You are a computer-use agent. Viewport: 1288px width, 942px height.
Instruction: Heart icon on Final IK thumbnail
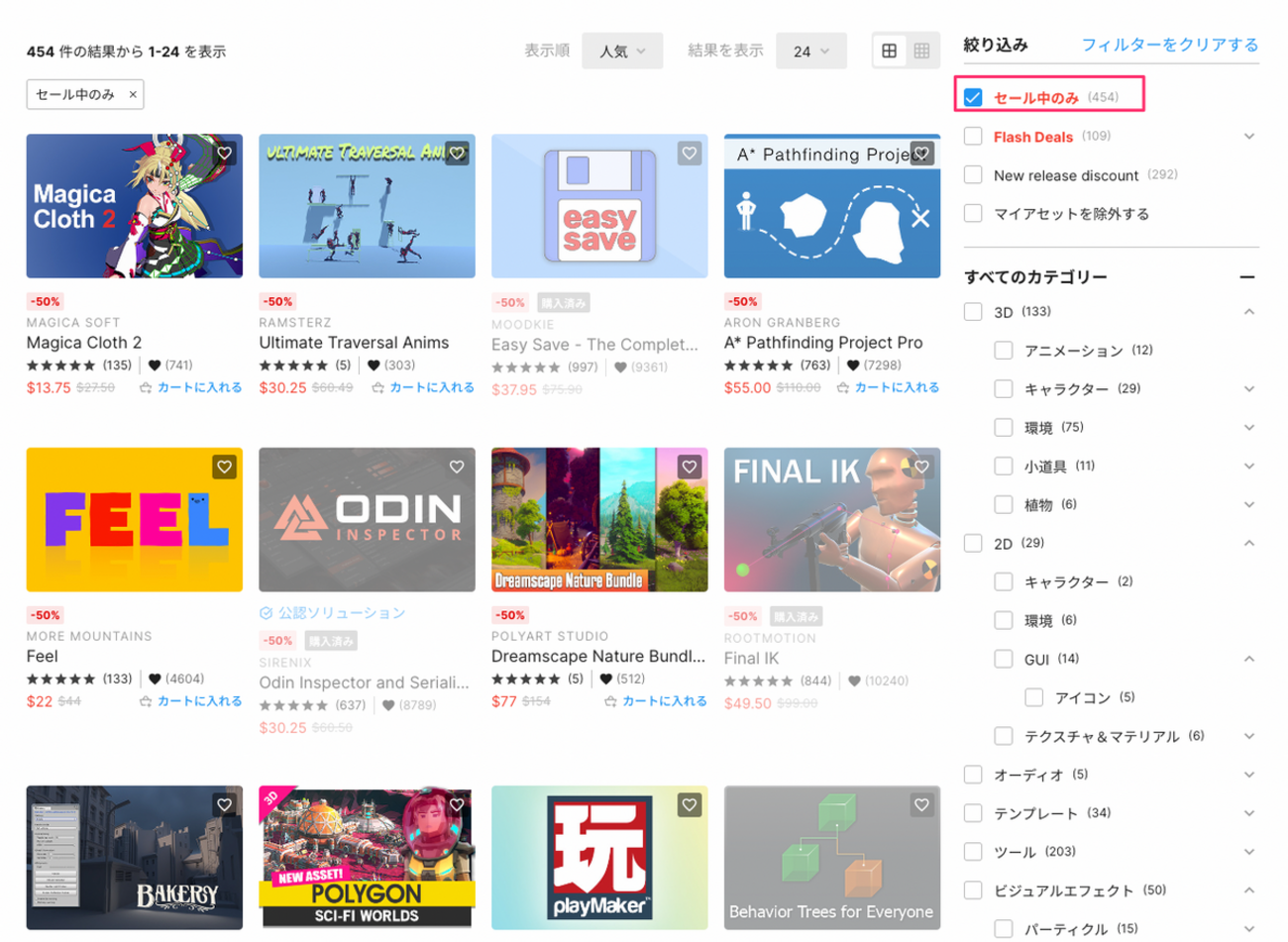pos(922,467)
